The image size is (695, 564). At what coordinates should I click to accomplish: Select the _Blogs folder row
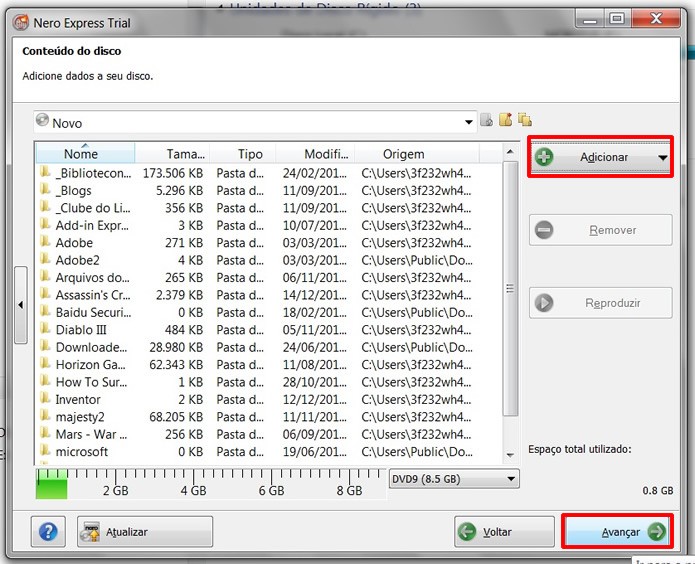[x=269, y=190]
